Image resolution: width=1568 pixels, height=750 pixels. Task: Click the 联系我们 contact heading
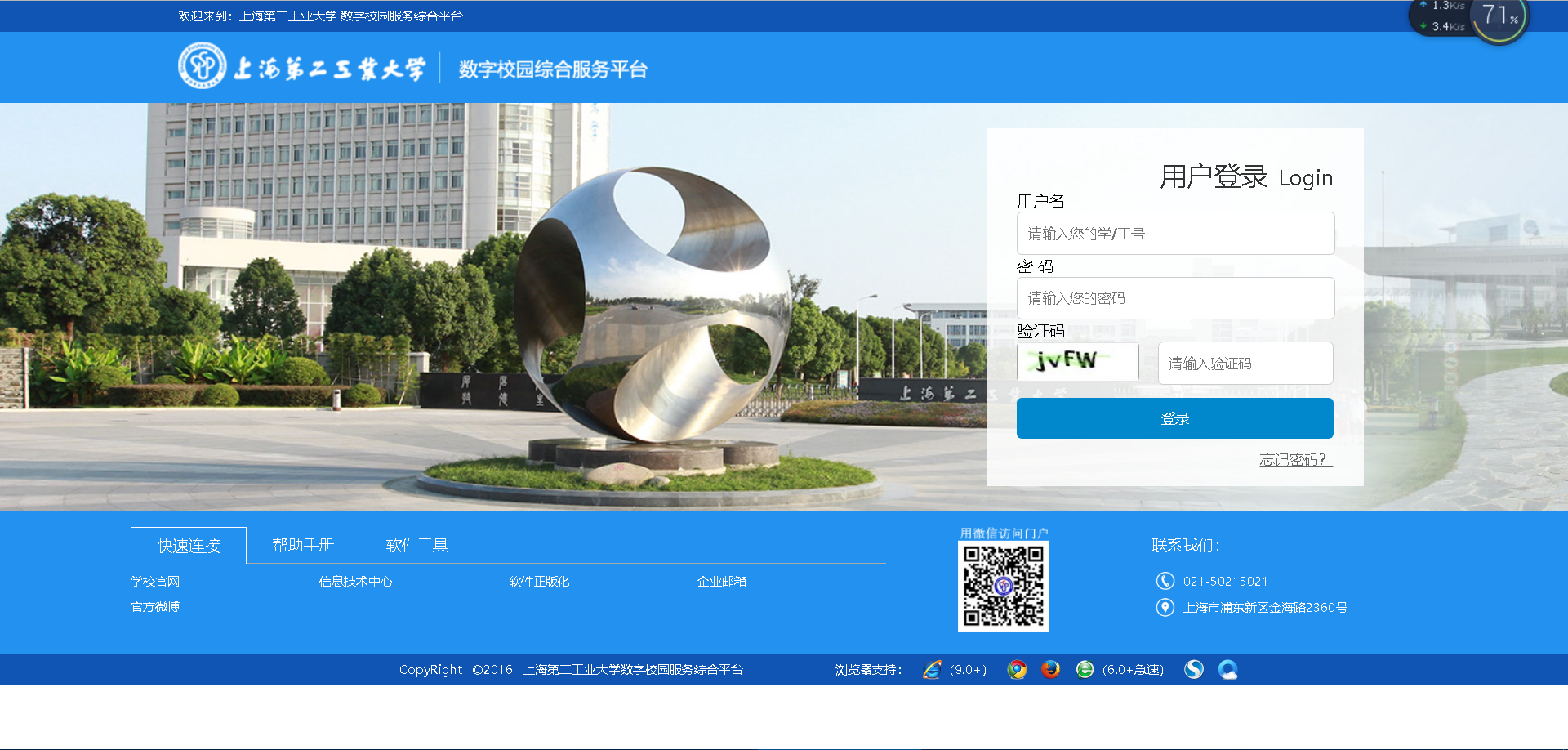pos(1186,545)
